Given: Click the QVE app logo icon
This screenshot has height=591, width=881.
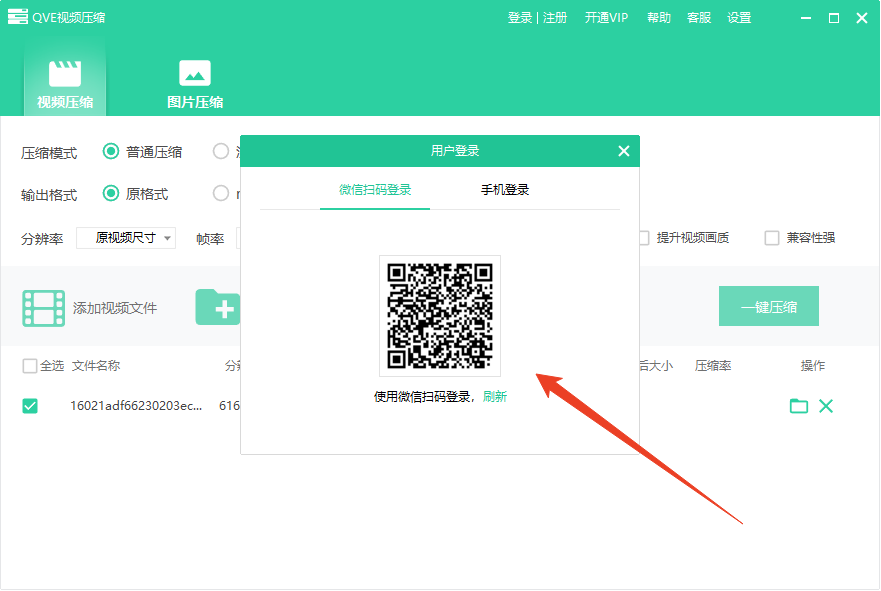Looking at the screenshot, I should coord(17,17).
